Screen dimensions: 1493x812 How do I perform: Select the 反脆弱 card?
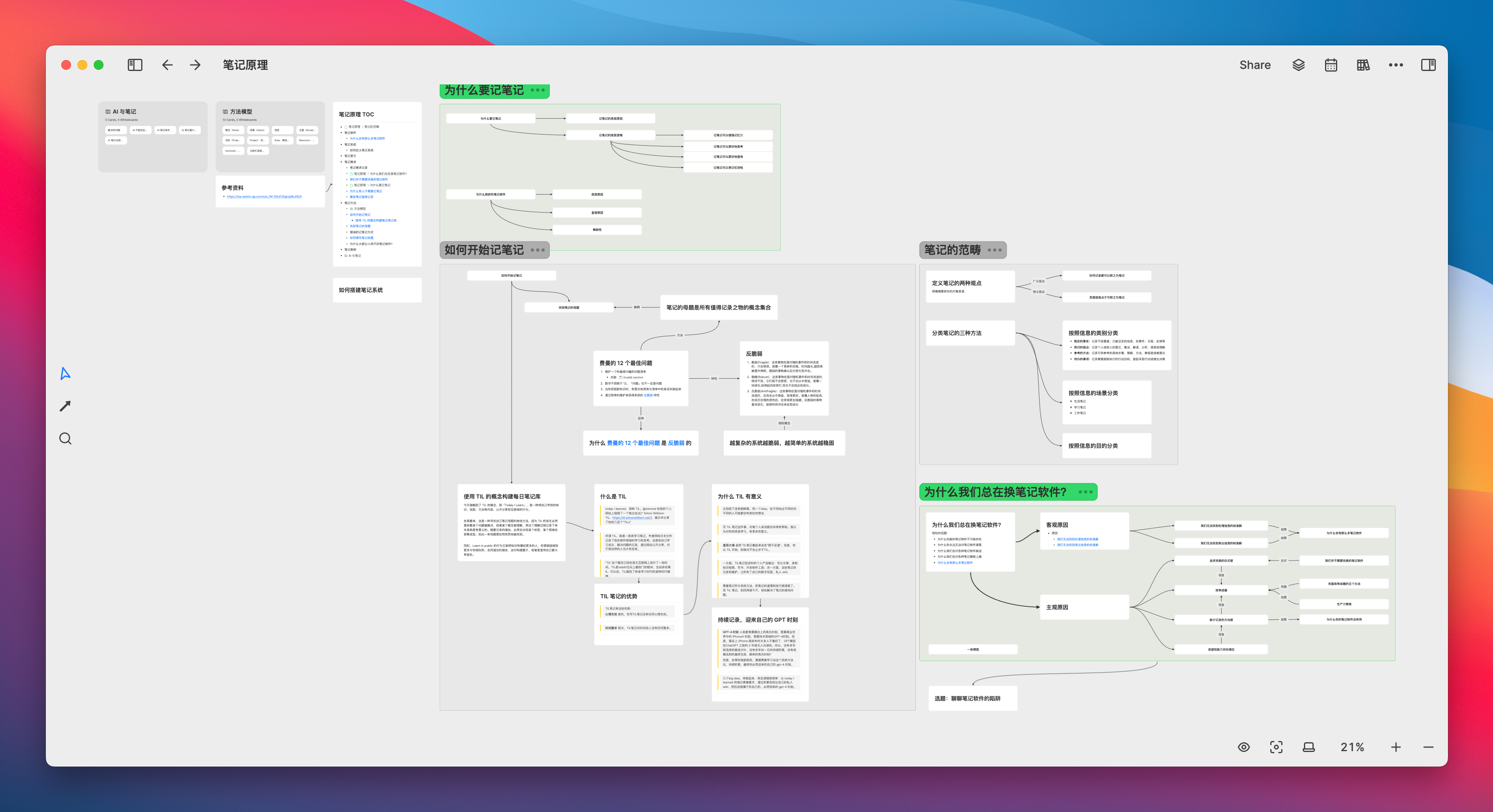pyautogui.click(x=784, y=378)
